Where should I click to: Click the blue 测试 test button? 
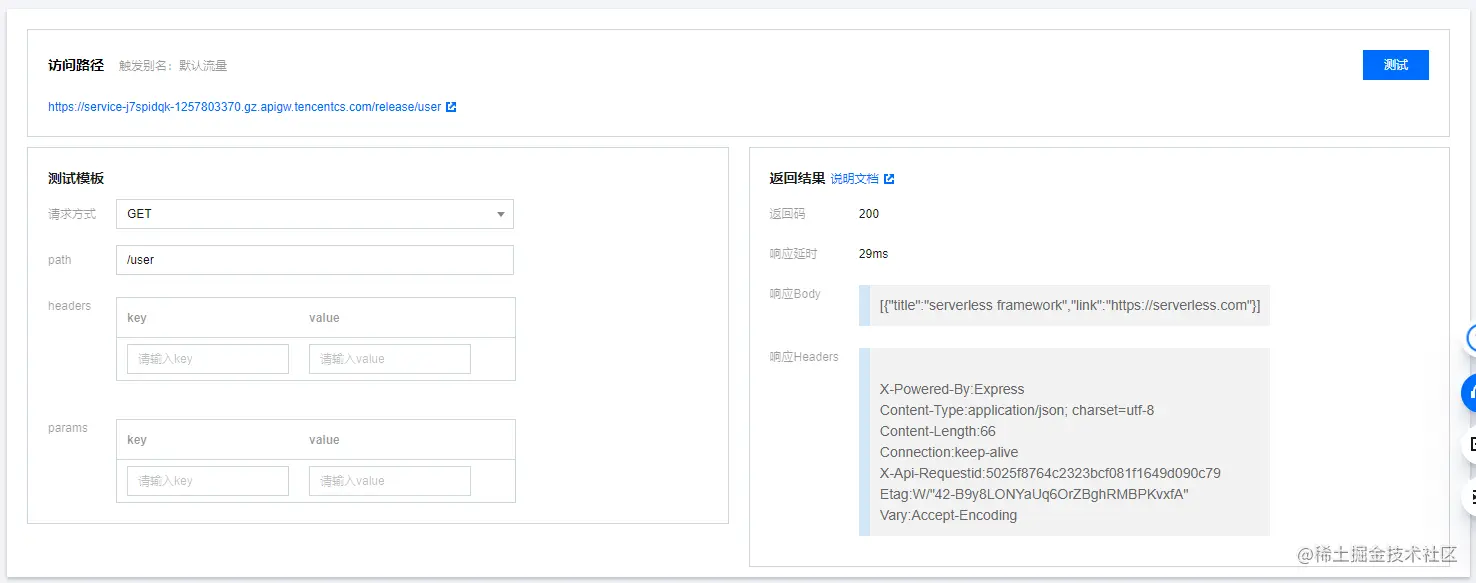tap(1395, 65)
